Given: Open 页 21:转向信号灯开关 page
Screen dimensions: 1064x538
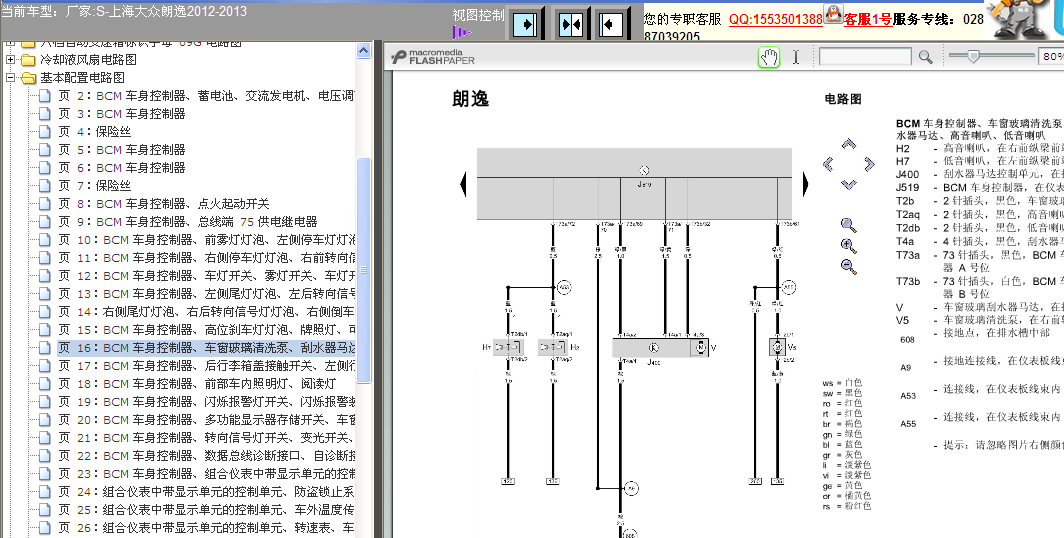Looking at the screenshot, I should point(206,438).
